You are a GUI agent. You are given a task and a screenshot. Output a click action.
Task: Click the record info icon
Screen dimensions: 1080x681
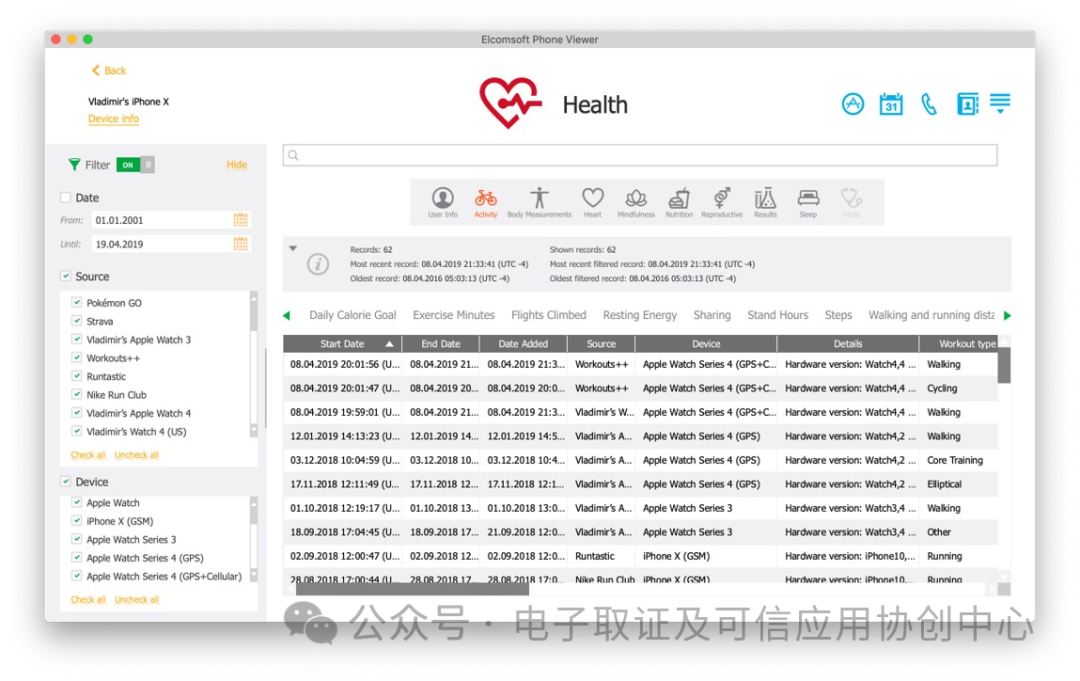[318, 264]
